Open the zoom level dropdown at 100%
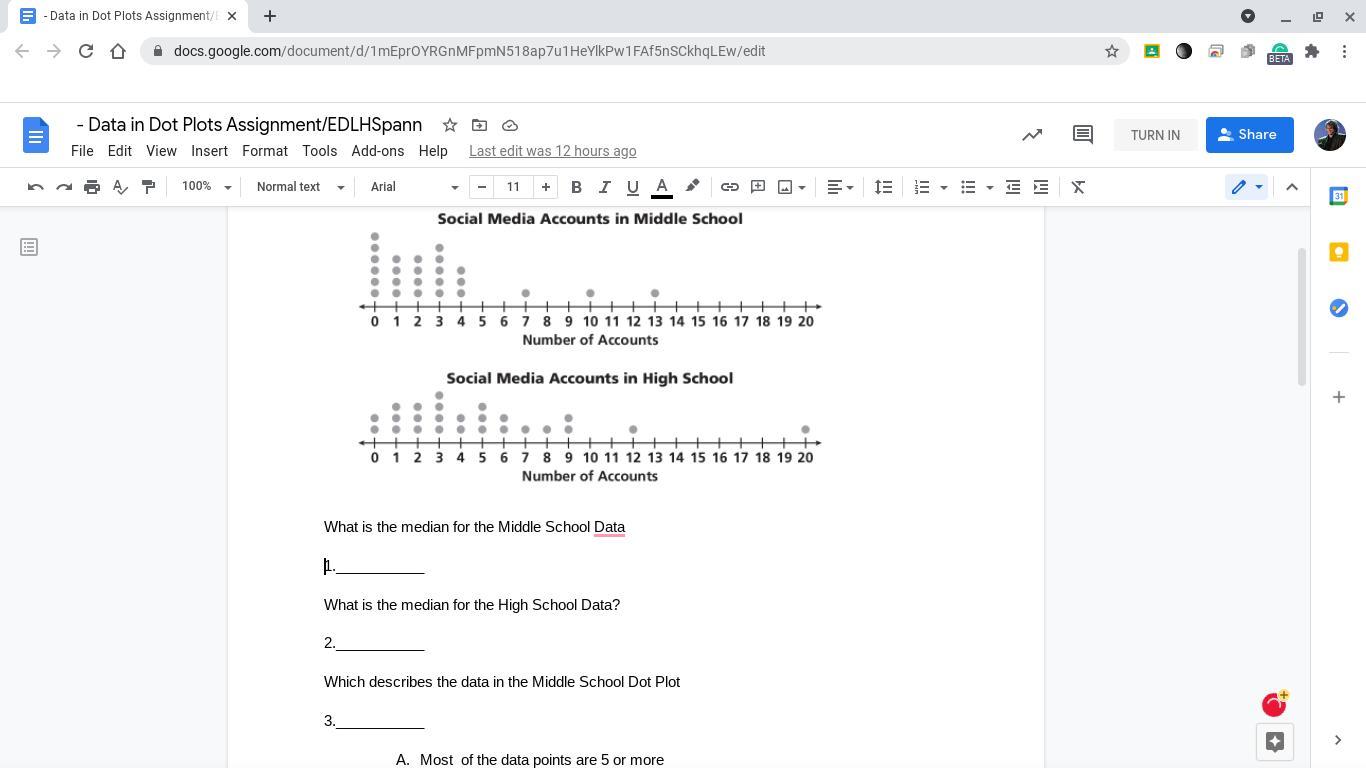 (x=206, y=187)
